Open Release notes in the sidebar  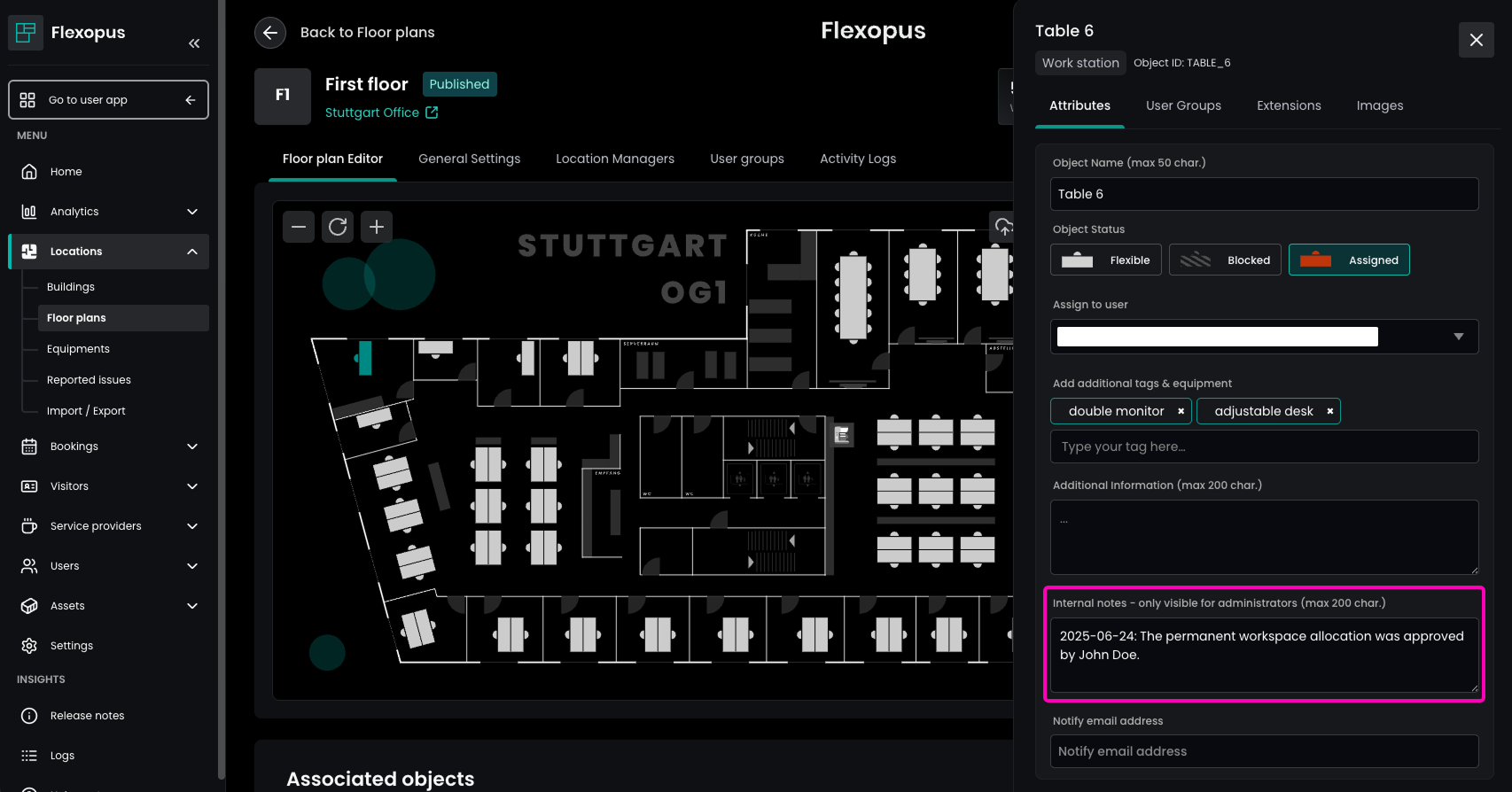click(87, 716)
